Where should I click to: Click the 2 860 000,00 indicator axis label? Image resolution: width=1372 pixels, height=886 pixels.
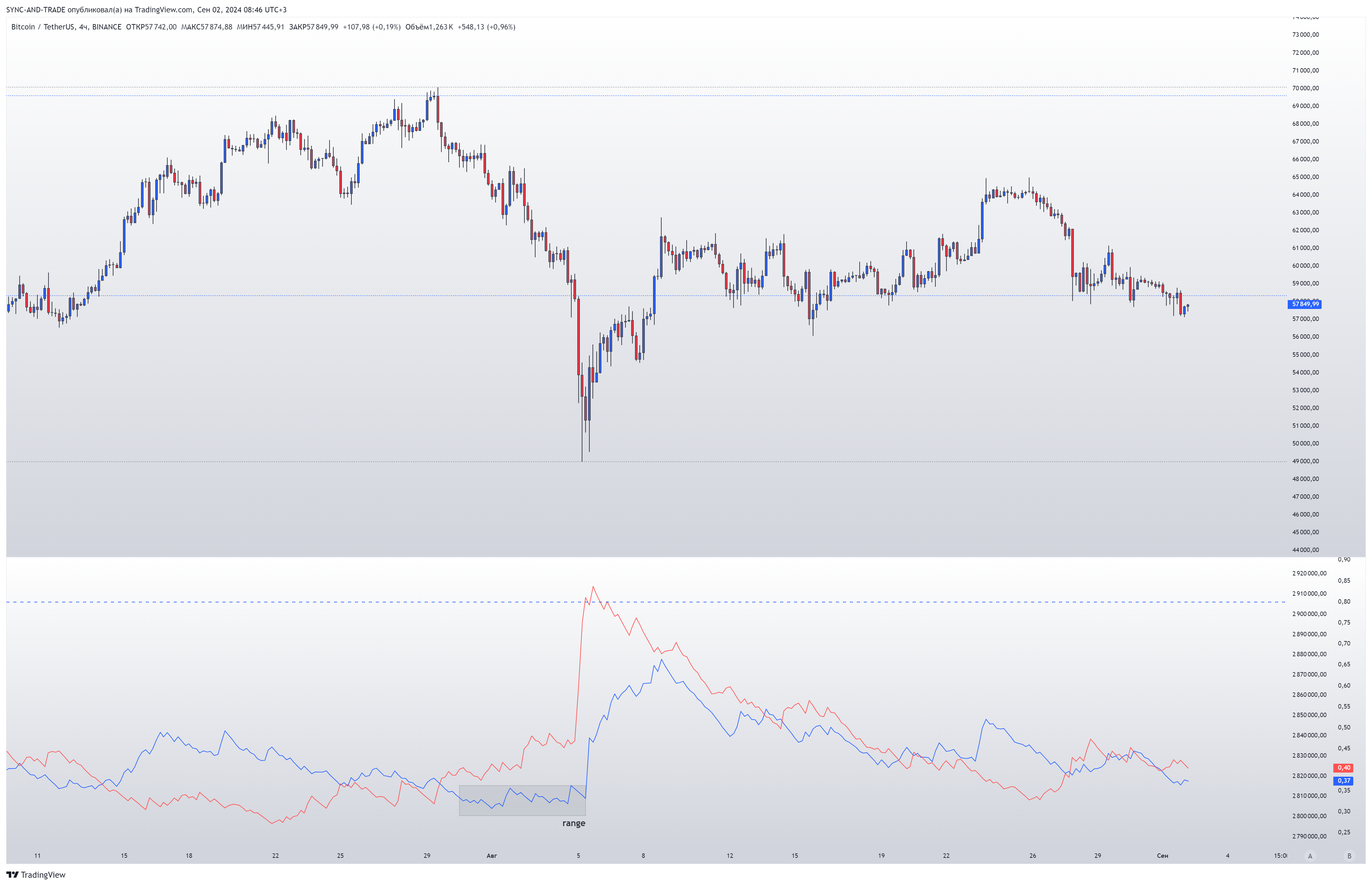[x=1309, y=694]
